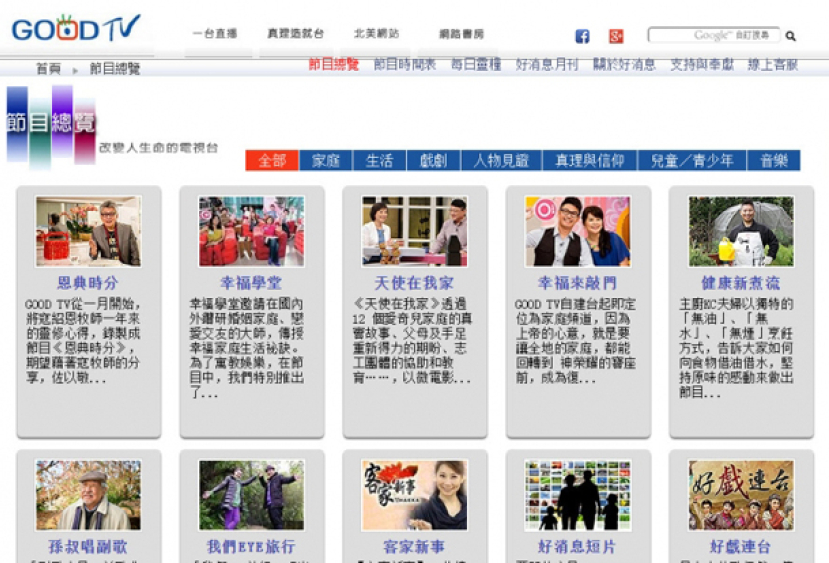Click the 首頁 breadcrumb link

(x=48, y=69)
